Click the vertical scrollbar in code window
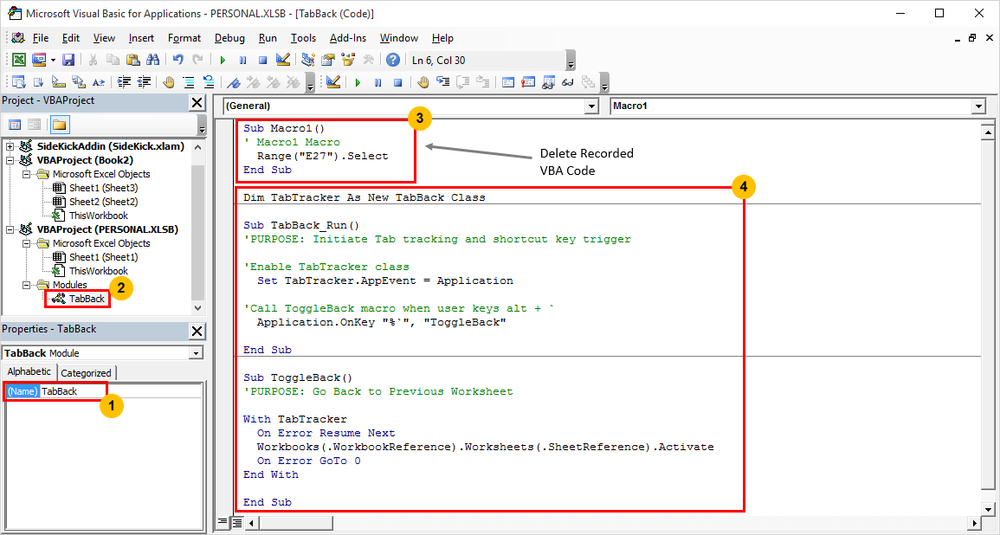This screenshot has width=1000, height=535. click(987, 319)
